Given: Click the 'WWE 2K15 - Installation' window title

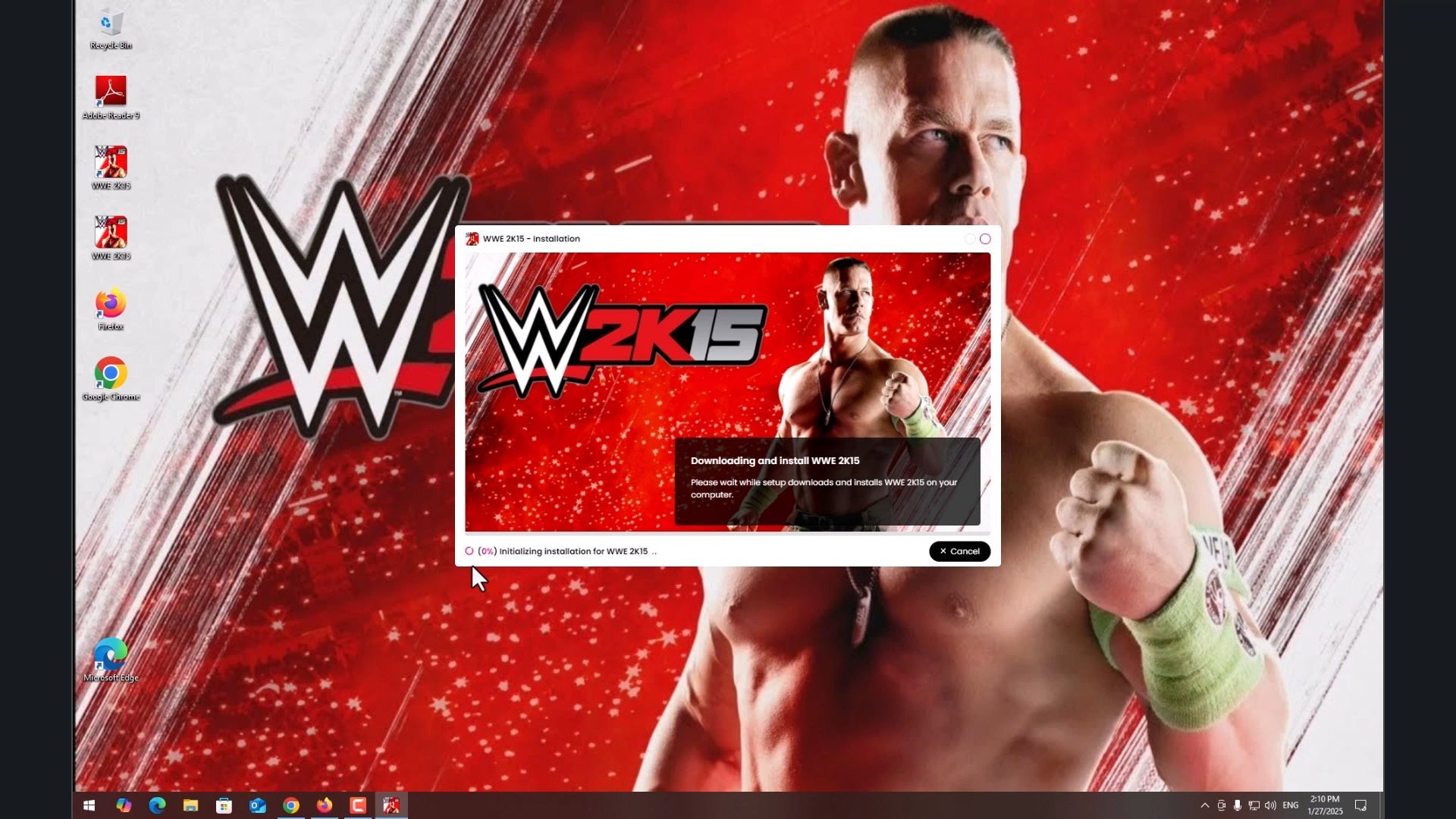Looking at the screenshot, I should (x=532, y=239).
